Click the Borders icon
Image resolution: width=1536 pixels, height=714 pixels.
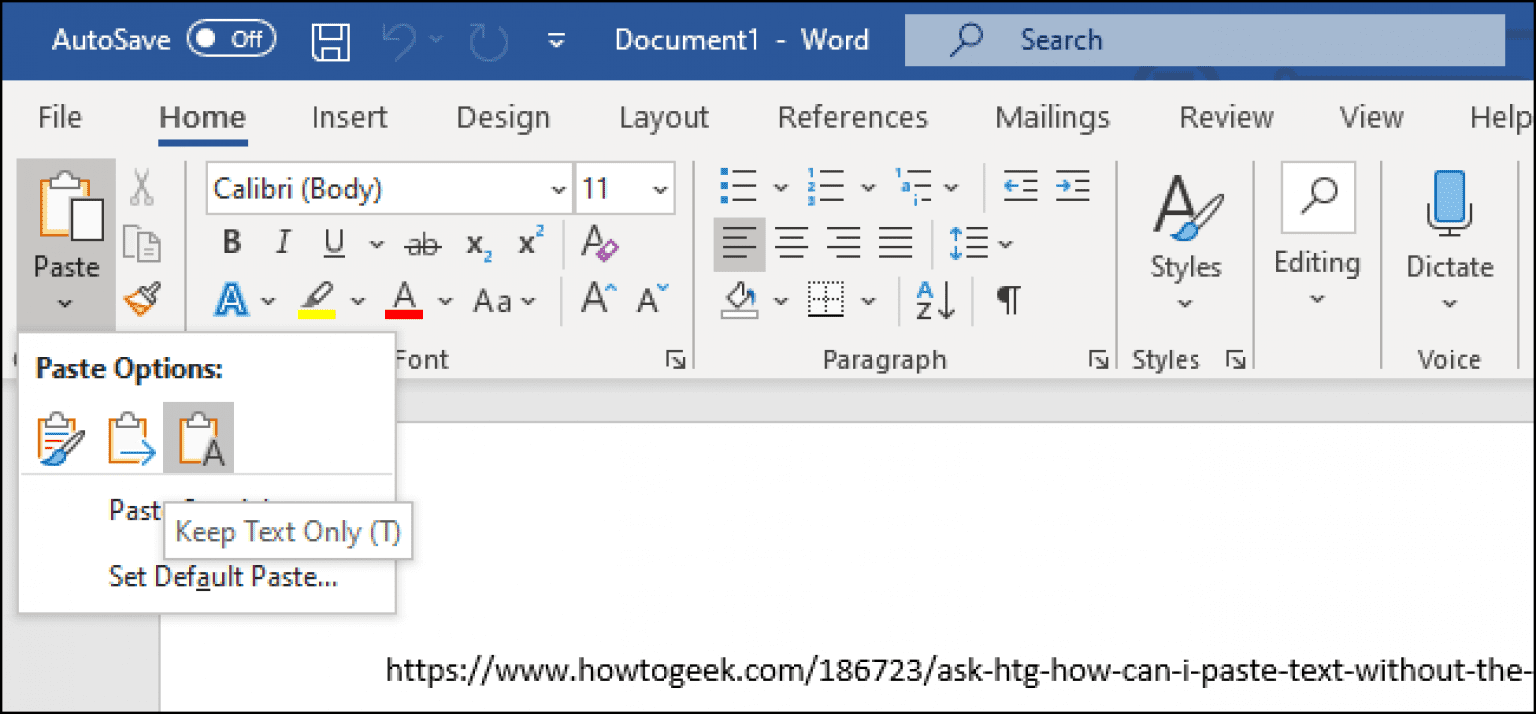(x=826, y=300)
